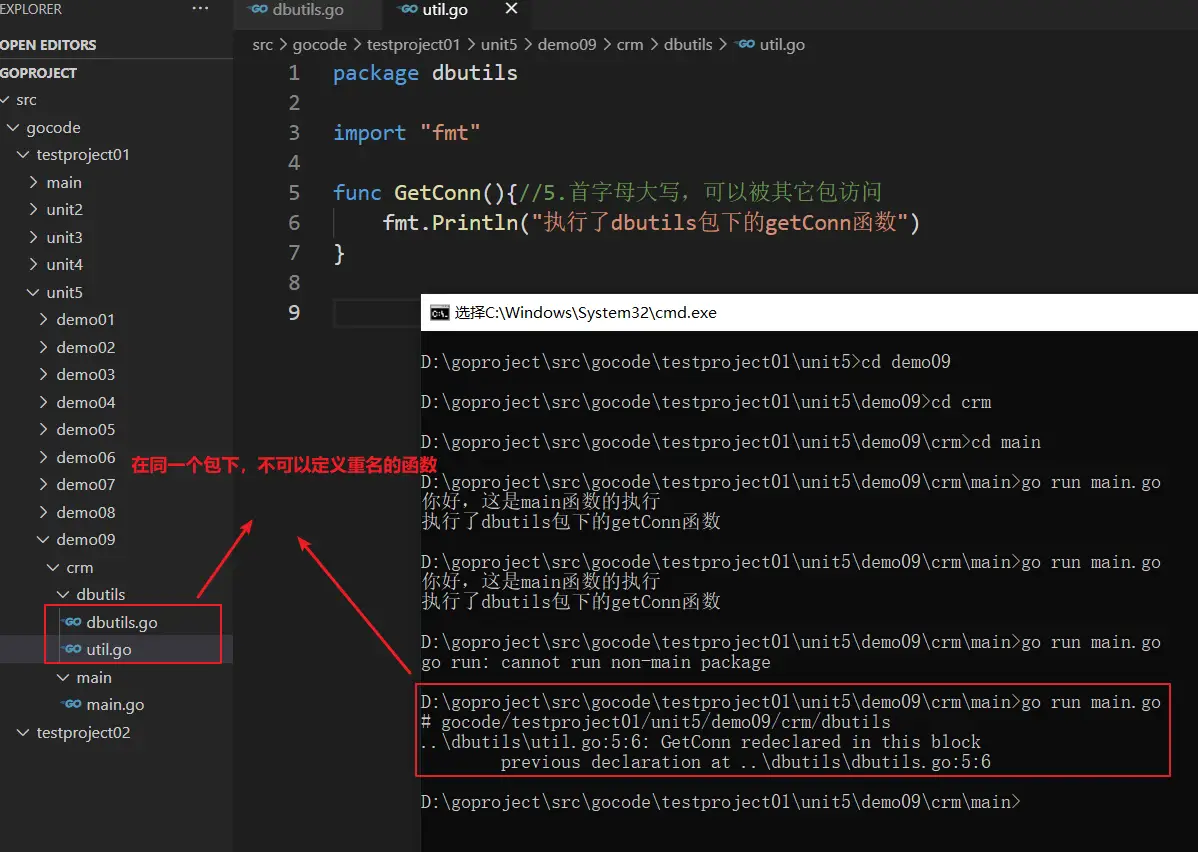Expand the demo01 folder
This screenshot has width=1198, height=852.
point(85,320)
